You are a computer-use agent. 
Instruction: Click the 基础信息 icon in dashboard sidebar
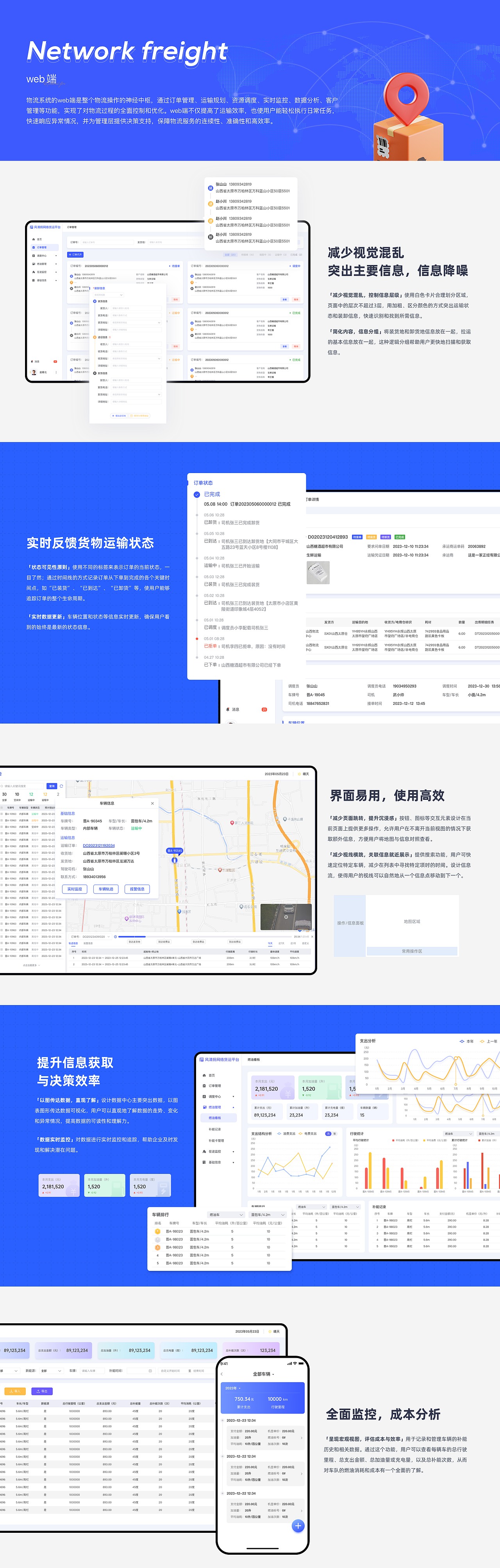click(204, 1162)
